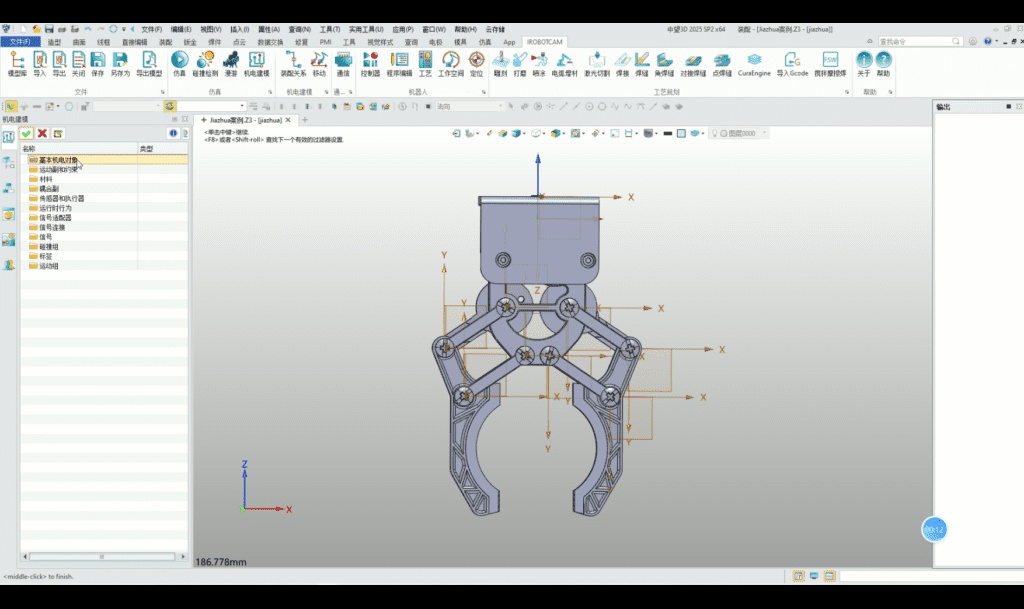The height and width of the screenshot is (609, 1024).
Task: Click the 导出模型 export model icon
Action: pyautogui.click(x=149, y=64)
